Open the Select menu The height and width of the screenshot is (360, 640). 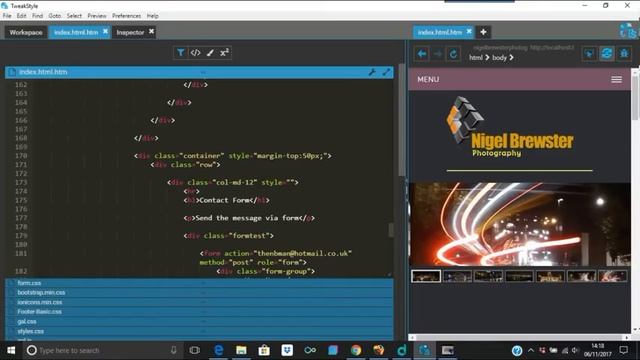tap(74, 16)
